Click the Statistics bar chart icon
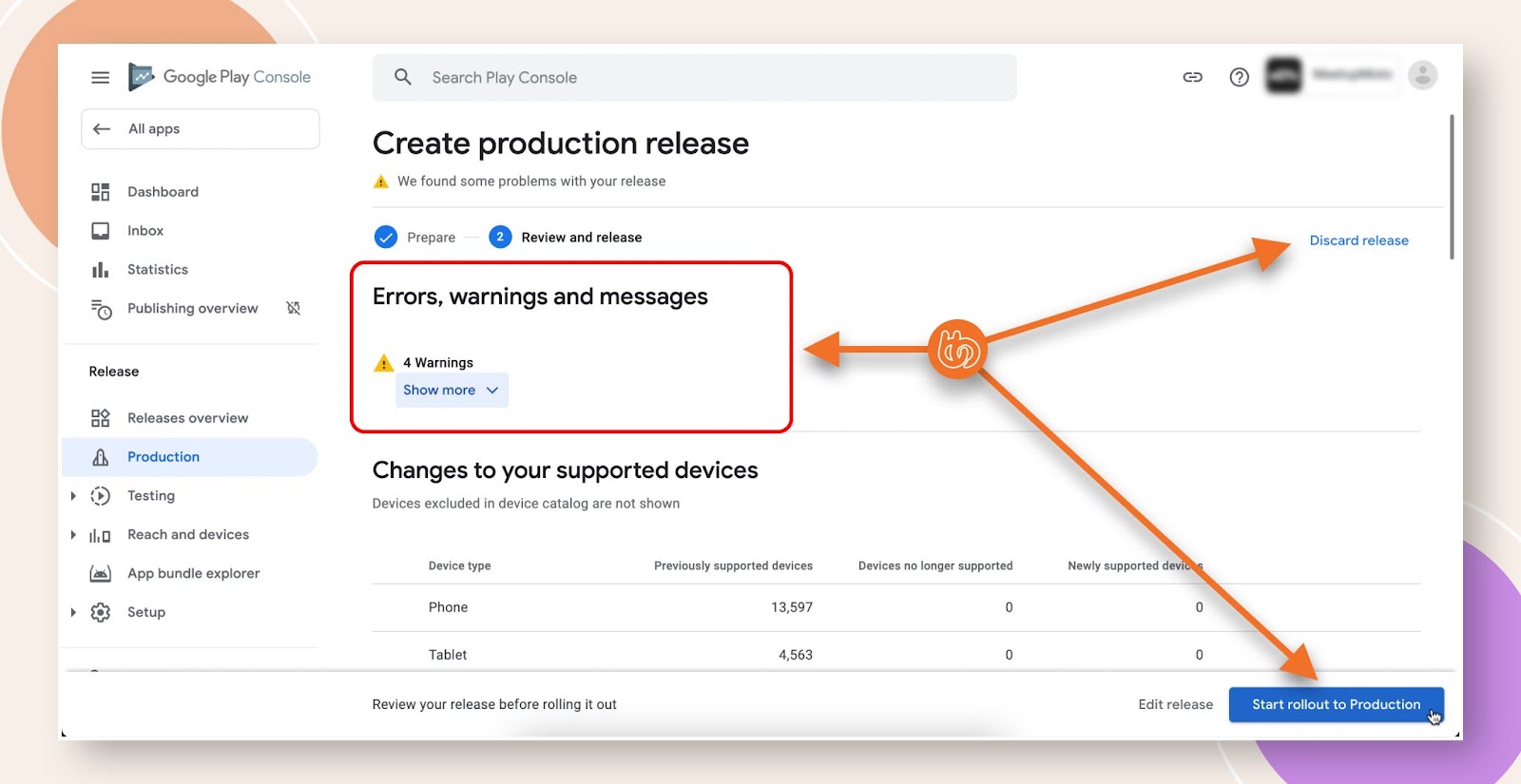1521x784 pixels. tap(100, 270)
